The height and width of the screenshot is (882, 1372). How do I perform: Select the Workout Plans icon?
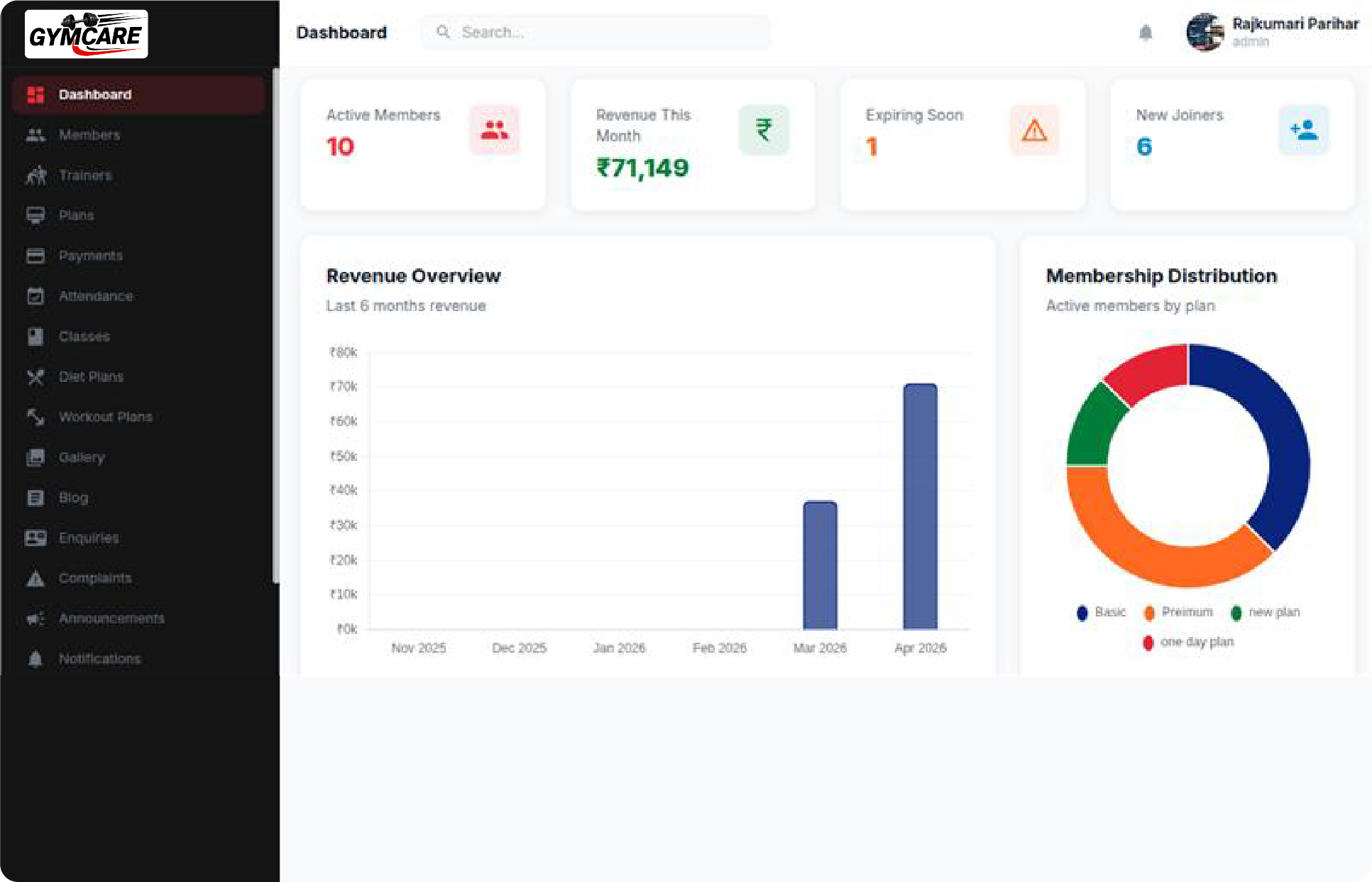tap(36, 417)
